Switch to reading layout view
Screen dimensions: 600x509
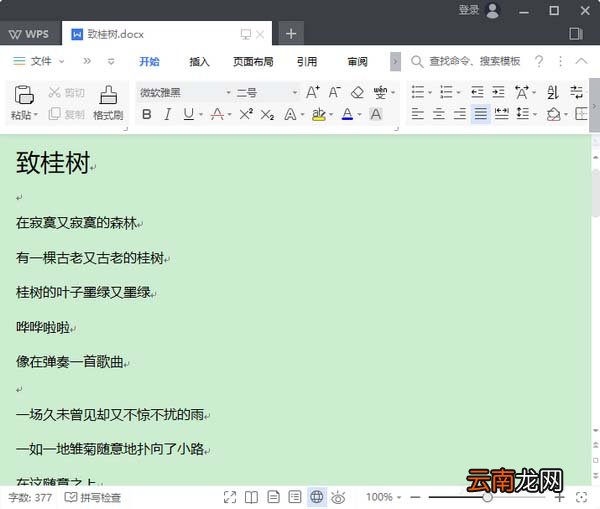tap(251, 497)
